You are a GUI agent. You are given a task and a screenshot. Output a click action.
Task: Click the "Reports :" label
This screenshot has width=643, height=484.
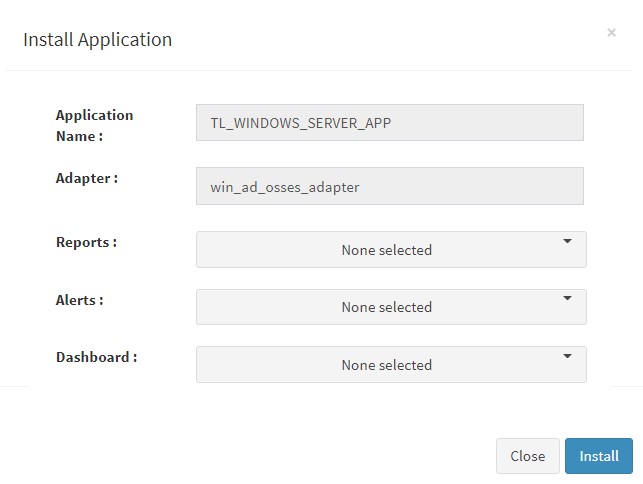[87, 242]
